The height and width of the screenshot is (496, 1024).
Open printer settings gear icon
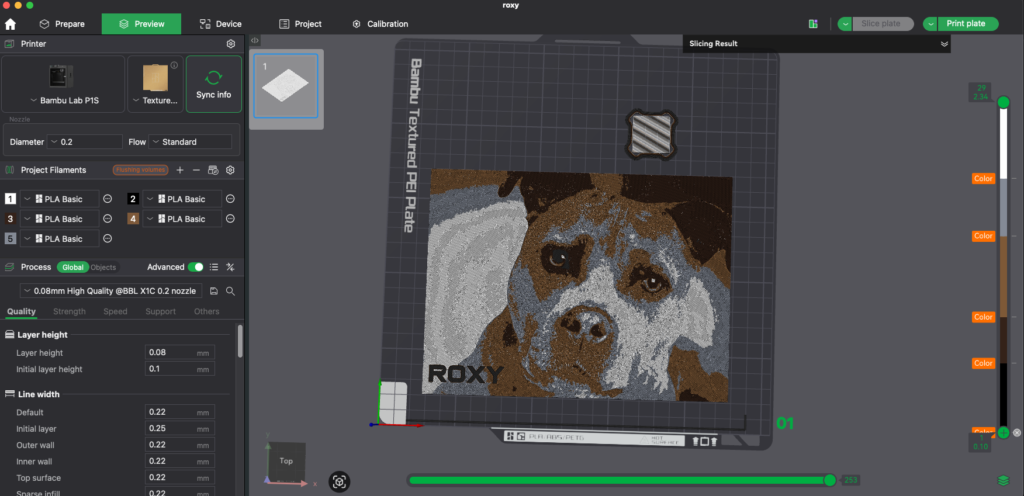231,44
